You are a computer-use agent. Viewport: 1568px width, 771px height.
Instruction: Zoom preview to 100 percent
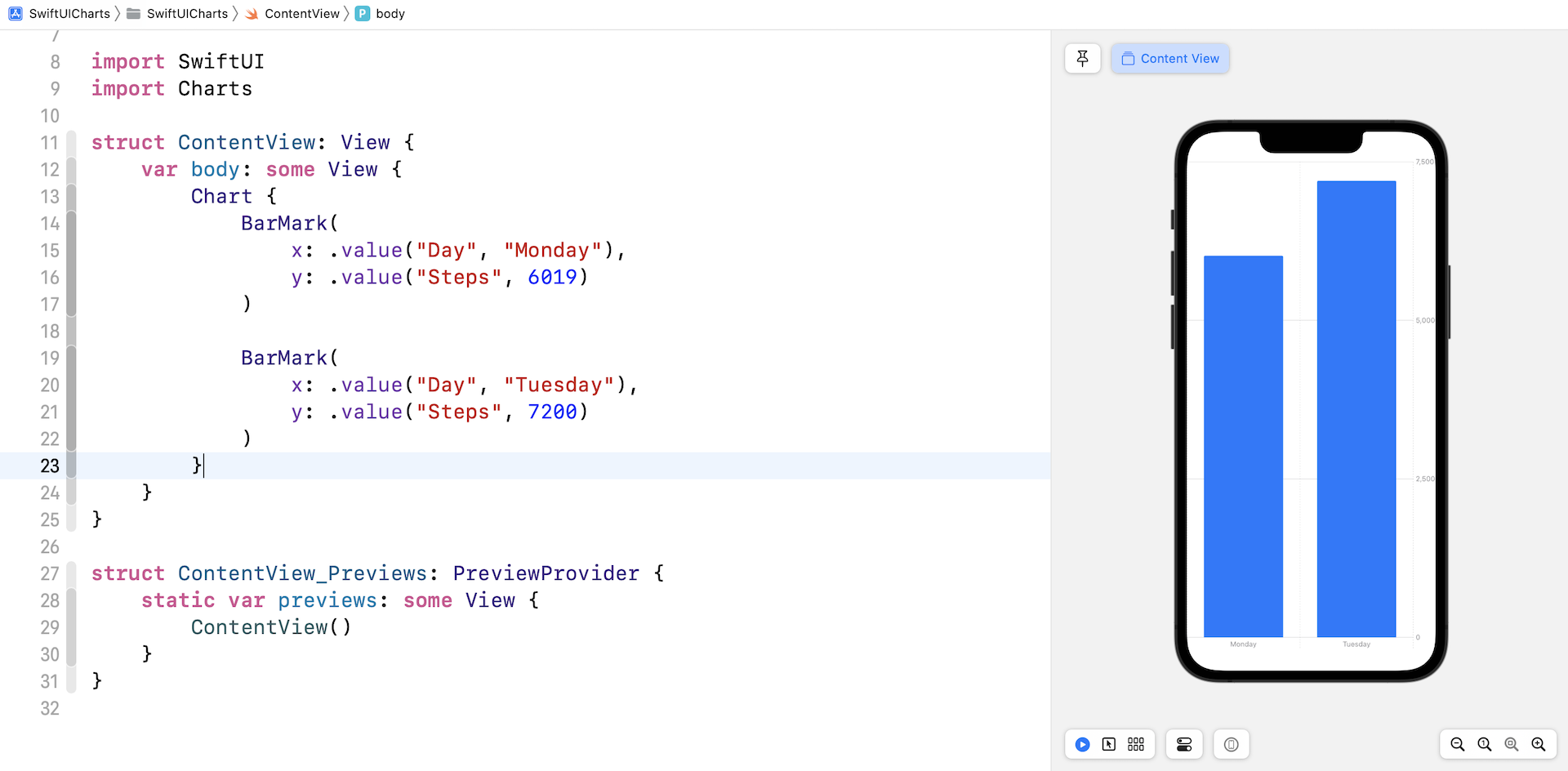[x=1485, y=744]
